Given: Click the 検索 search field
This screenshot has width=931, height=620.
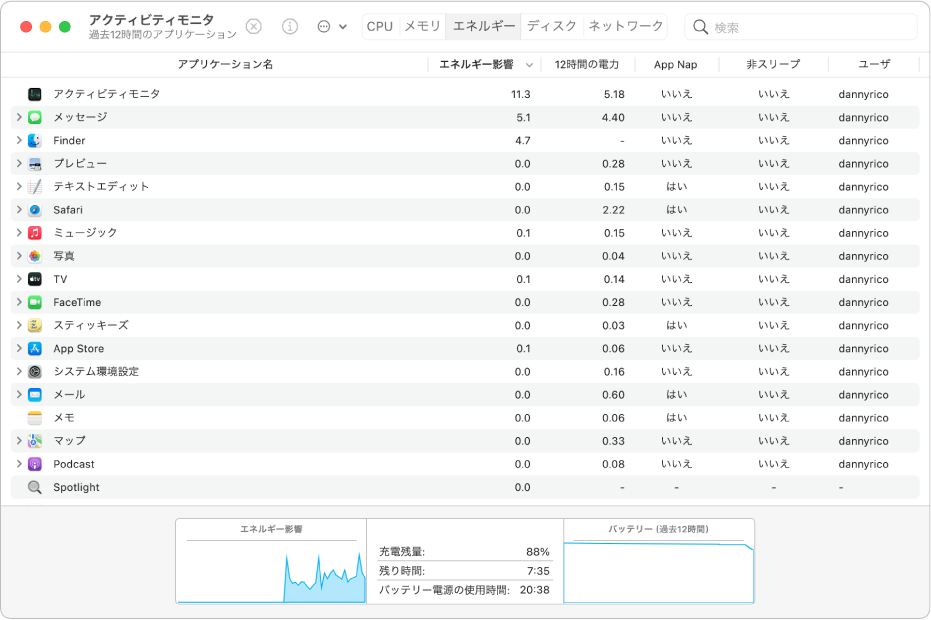Looking at the screenshot, I should click(801, 27).
